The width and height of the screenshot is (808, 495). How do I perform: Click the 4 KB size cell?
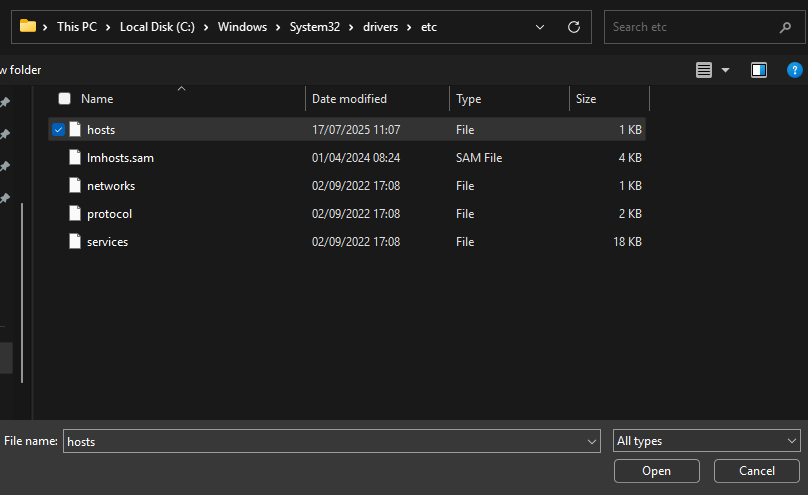[x=630, y=158]
